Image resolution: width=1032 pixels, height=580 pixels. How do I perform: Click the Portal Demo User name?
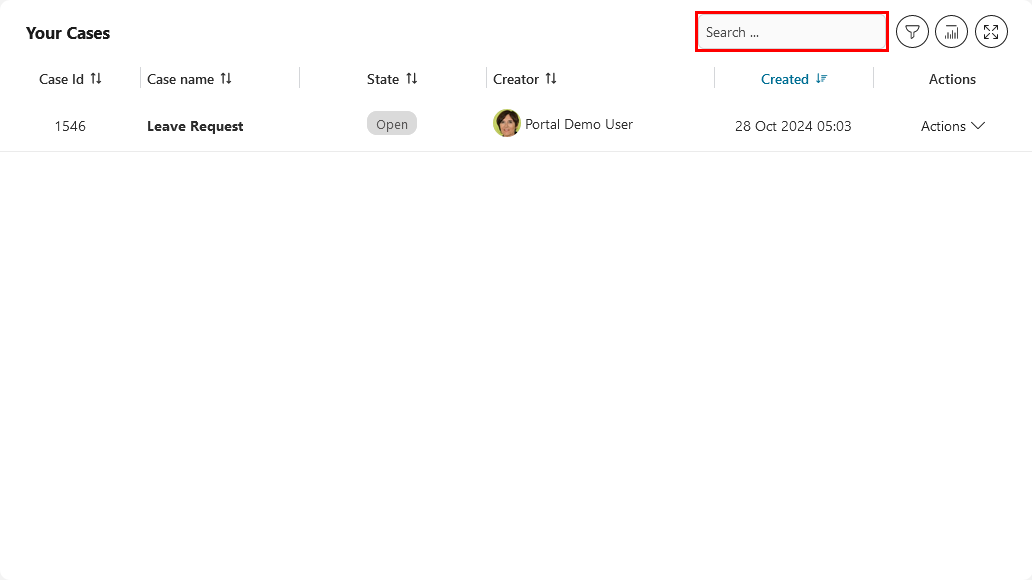pos(579,124)
